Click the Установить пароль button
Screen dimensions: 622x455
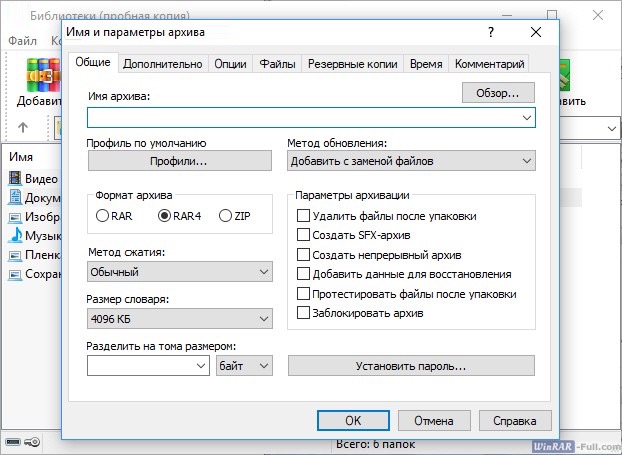click(x=411, y=366)
